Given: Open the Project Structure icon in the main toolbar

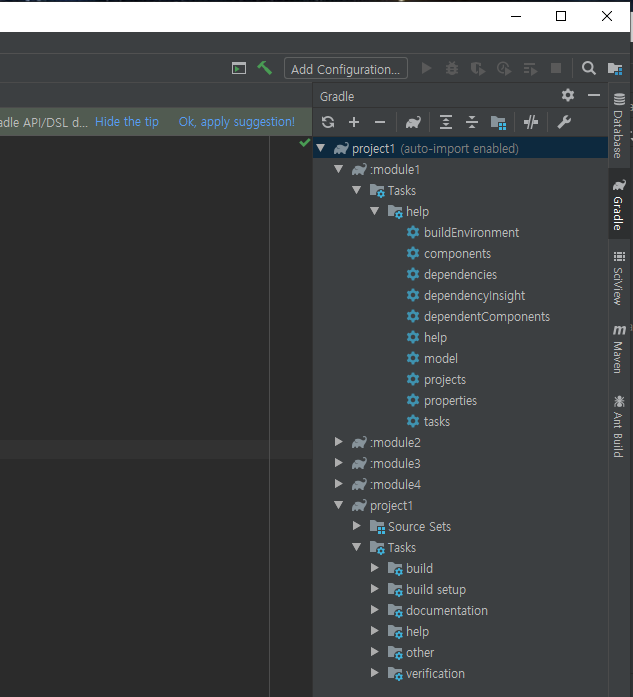Looking at the screenshot, I should [x=615, y=68].
